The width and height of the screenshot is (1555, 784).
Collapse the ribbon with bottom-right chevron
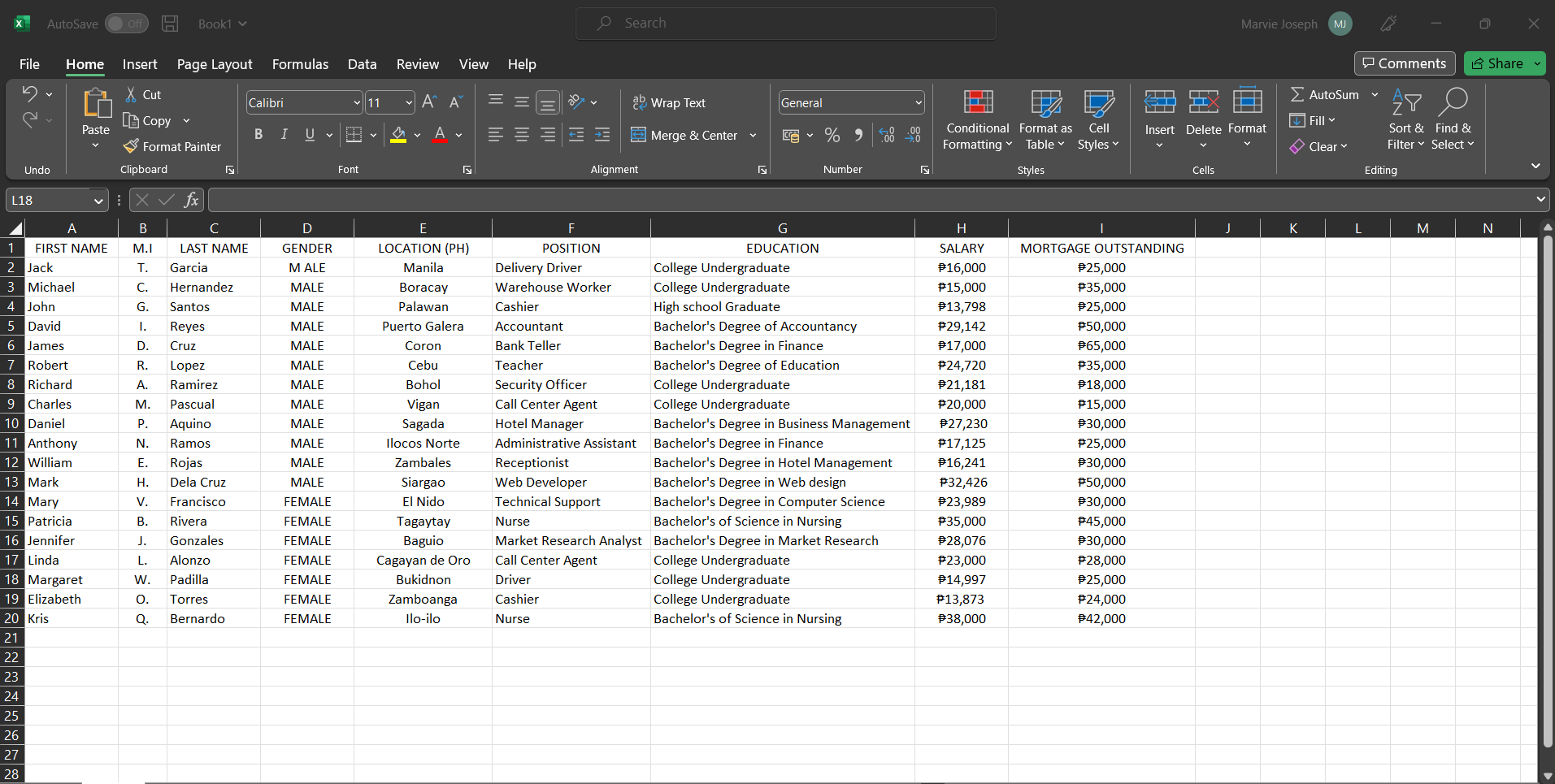pyautogui.click(x=1535, y=166)
